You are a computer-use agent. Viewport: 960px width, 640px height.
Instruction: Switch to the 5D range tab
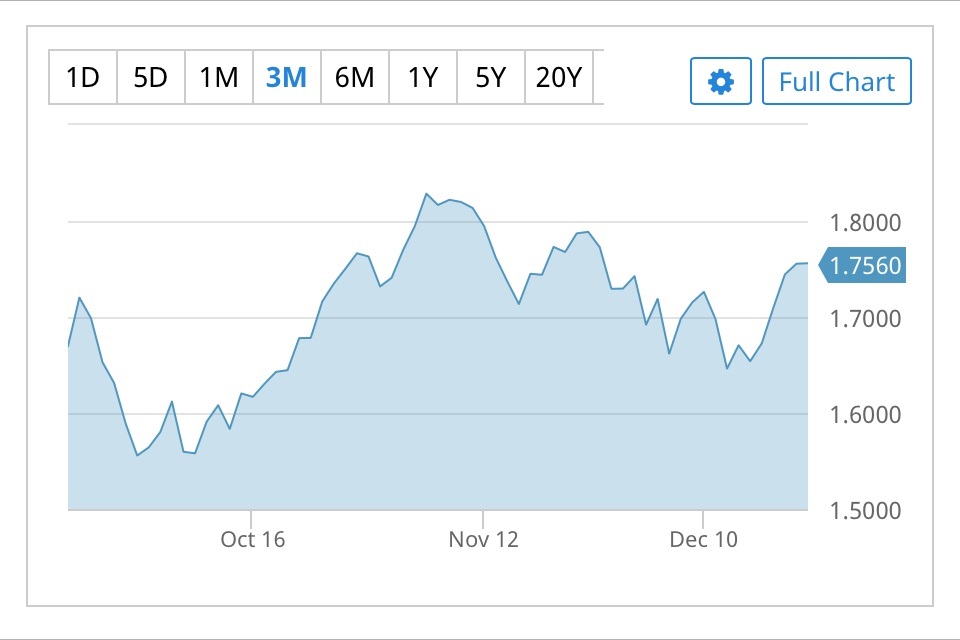[151, 77]
